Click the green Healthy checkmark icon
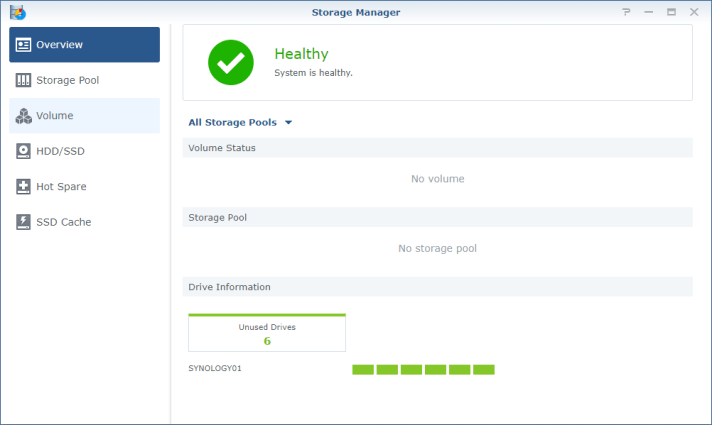Image resolution: width=712 pixels, height=425 pixels. (231, 62)
